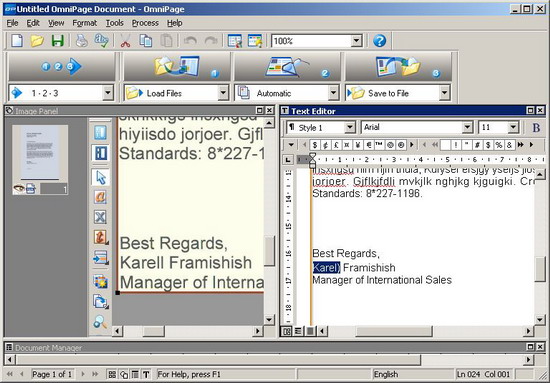
Task: Click the Page 1 of 1 field
Action: click(52, 374)
